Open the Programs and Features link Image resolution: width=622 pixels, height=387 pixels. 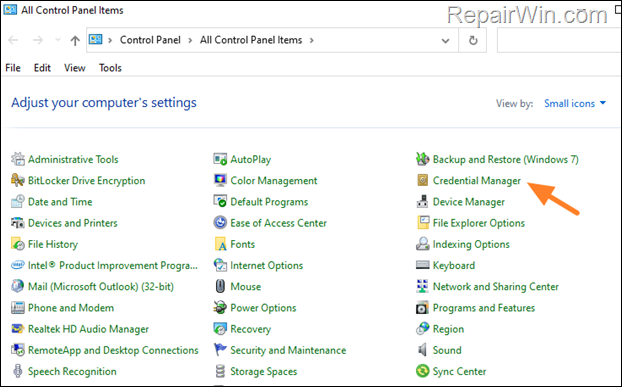pyautogui.click(x=484, y=308)
